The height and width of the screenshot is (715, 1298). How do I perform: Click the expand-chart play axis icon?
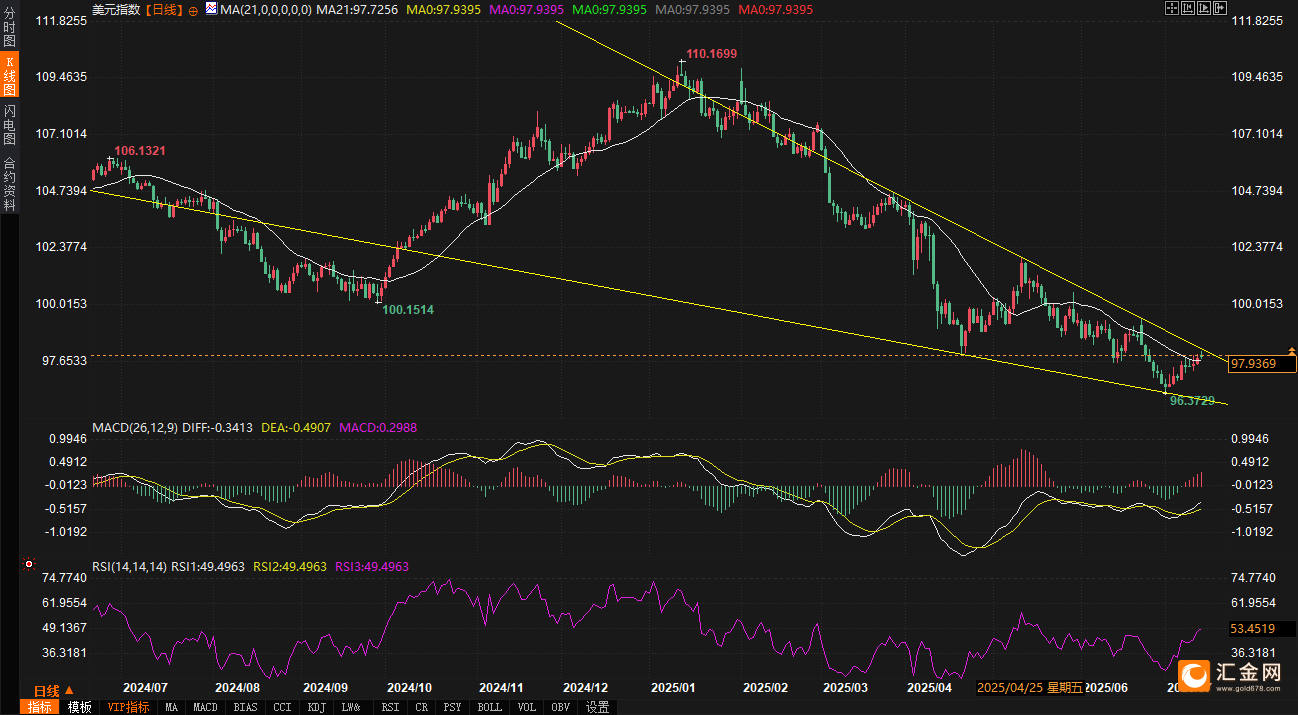click(1204, 8)
